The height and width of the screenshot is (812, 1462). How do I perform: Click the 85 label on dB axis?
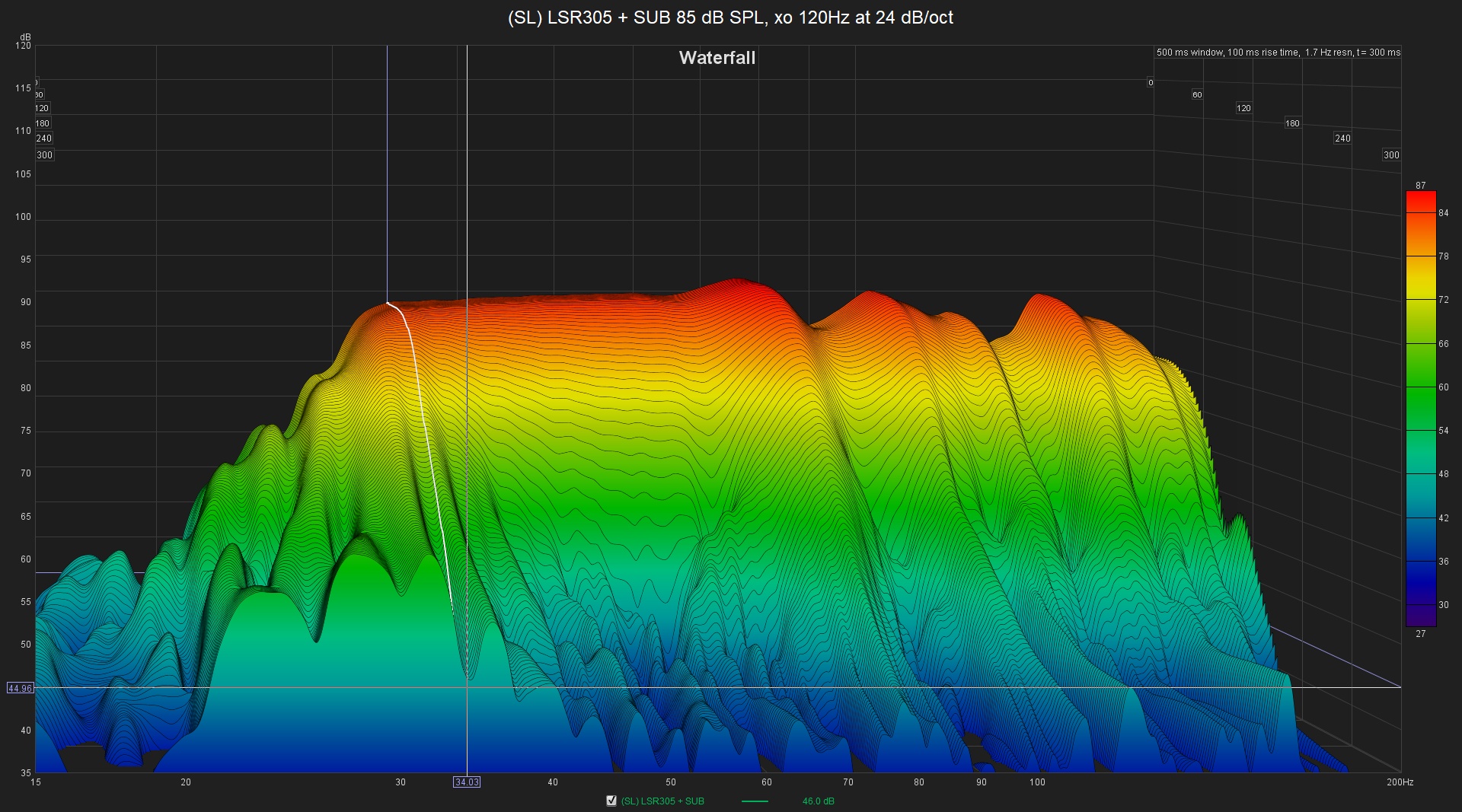pyautogui.click(x=26, y=345)
